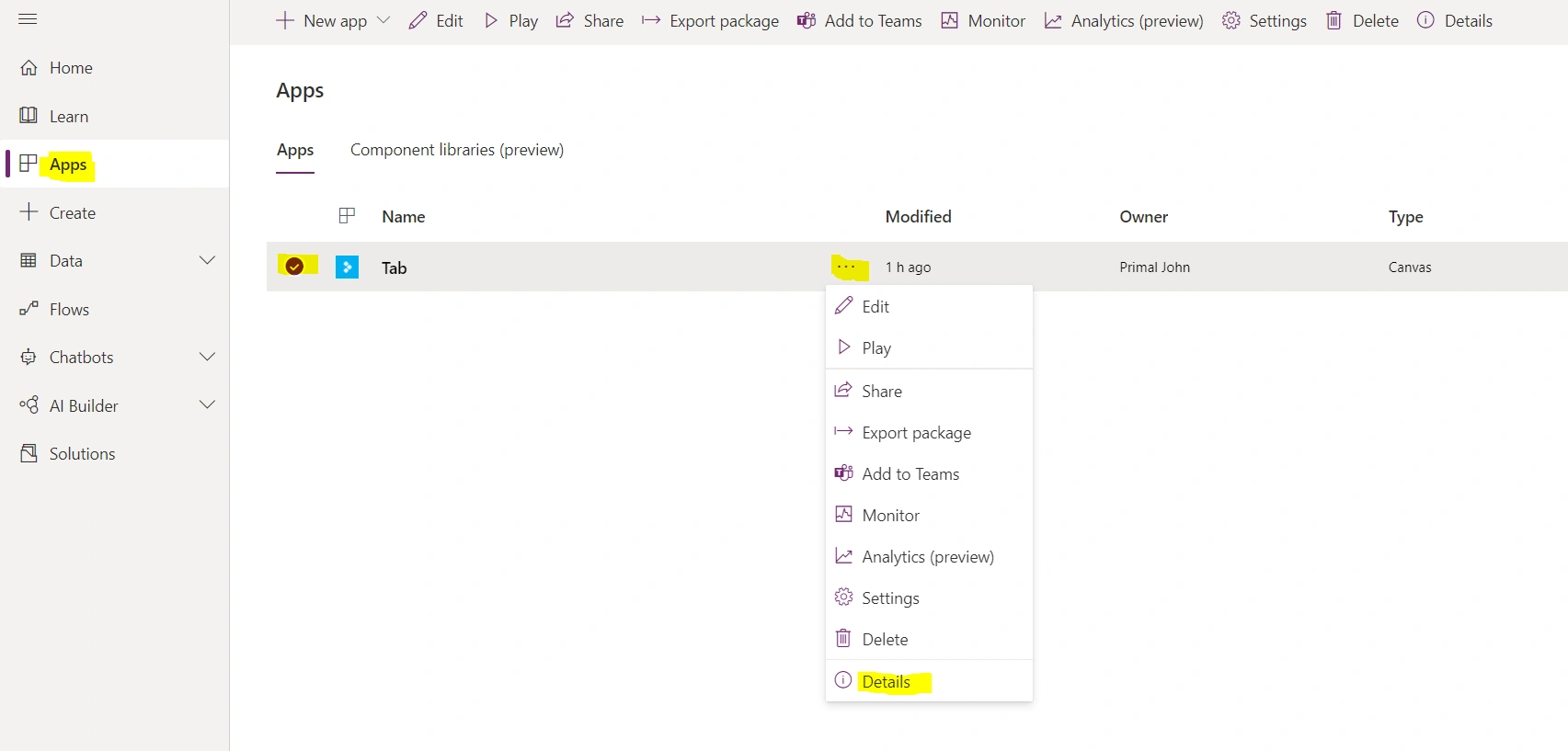
Task: Click Settings in the top toolbar
Action: (1265, 21)
